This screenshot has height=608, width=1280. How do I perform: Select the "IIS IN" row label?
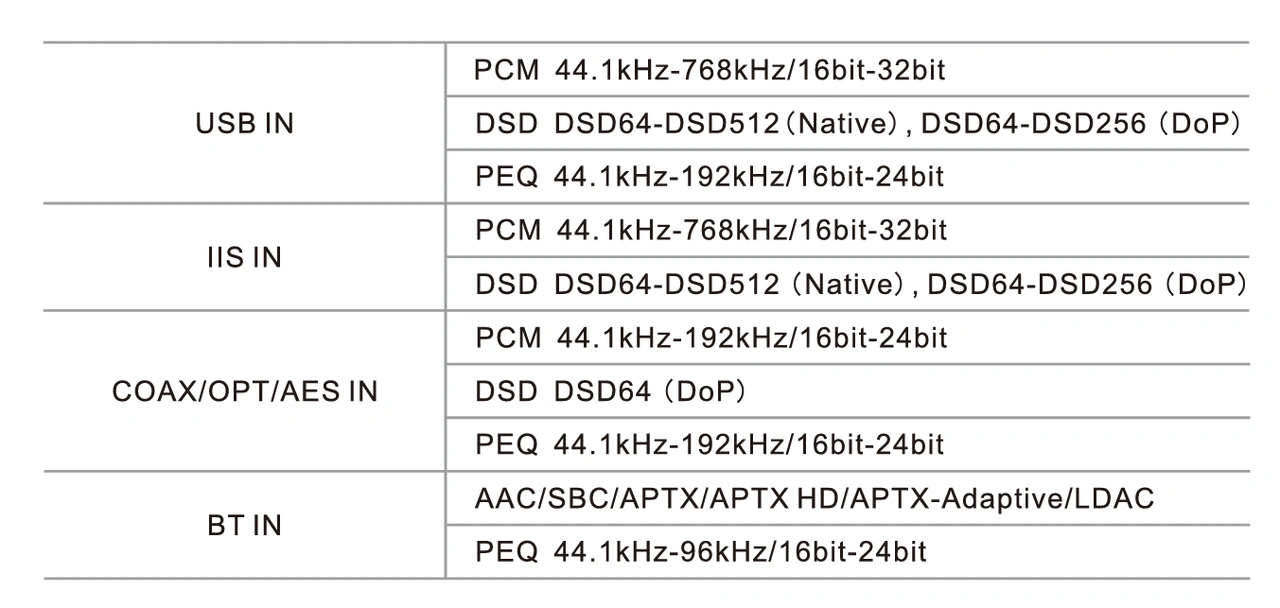(238, 258)
